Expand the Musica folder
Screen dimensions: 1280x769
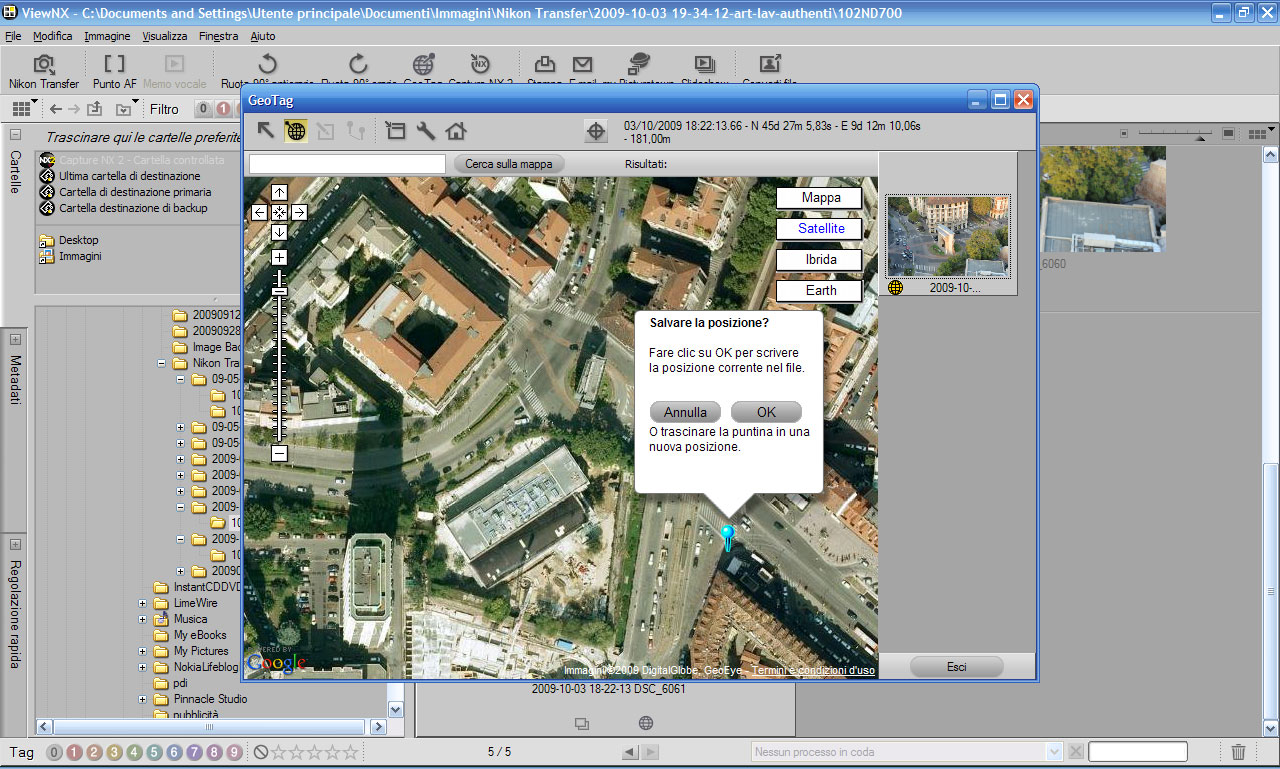point(143,620)
